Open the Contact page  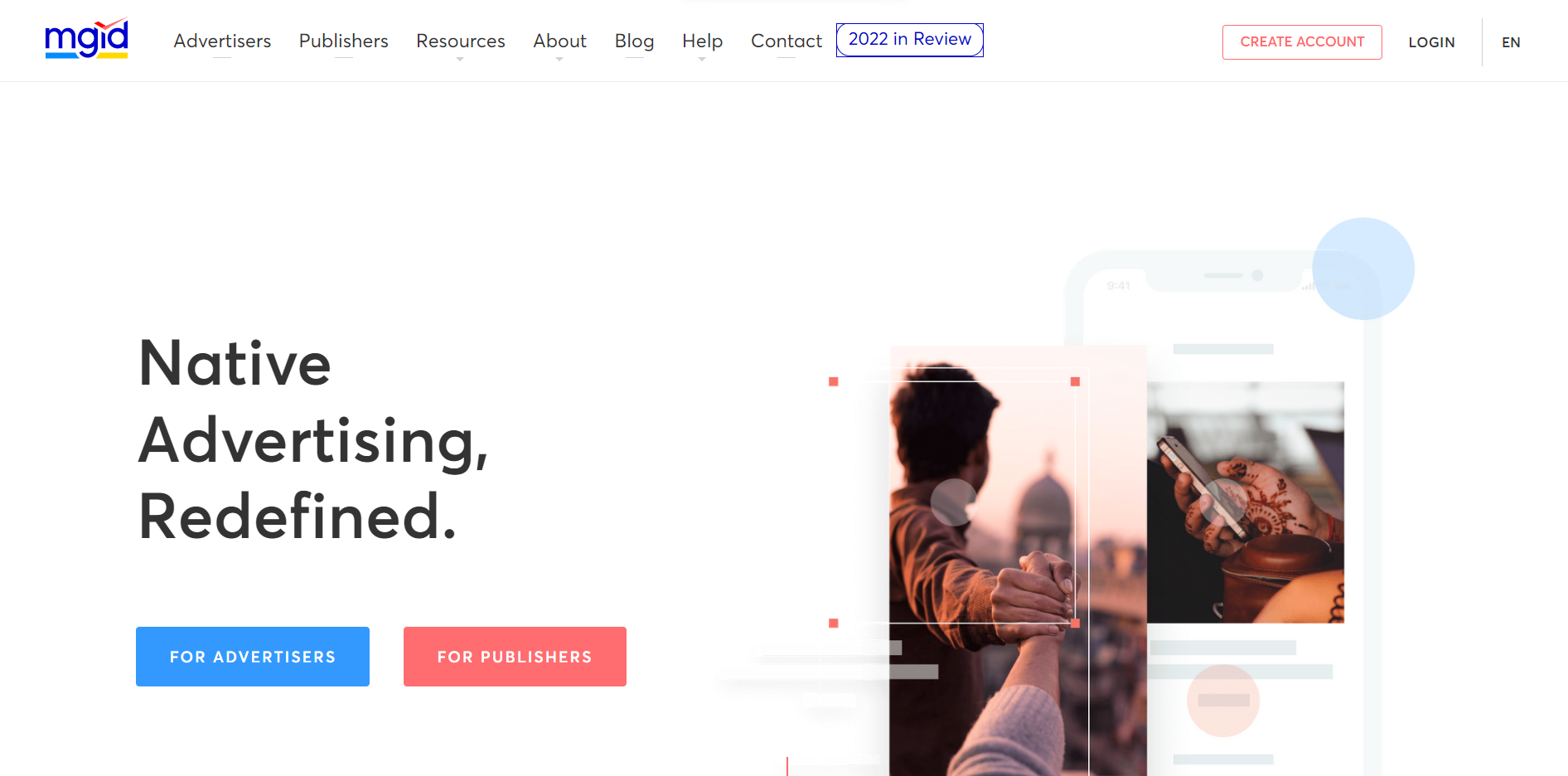coord(786,41)
